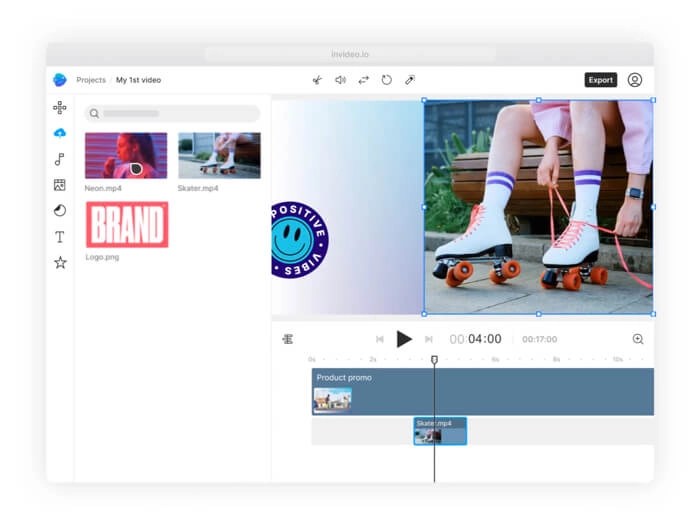Select the Positive Vibes smiley sticker
This screenshot has height=532, width=700.
[x=300, y=240]
